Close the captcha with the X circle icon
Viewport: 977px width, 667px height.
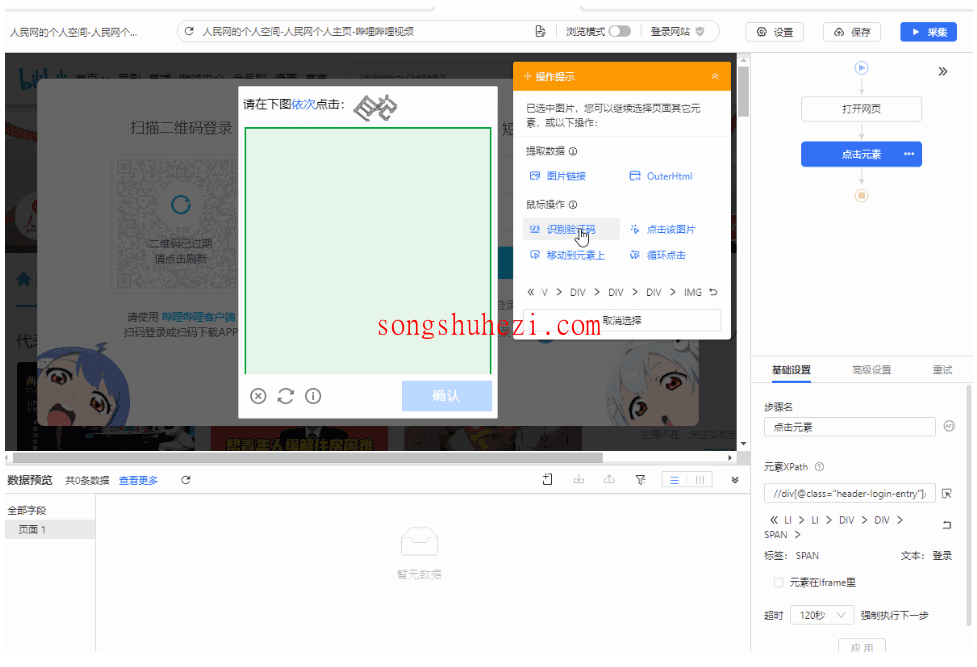[x=258, y=396]
